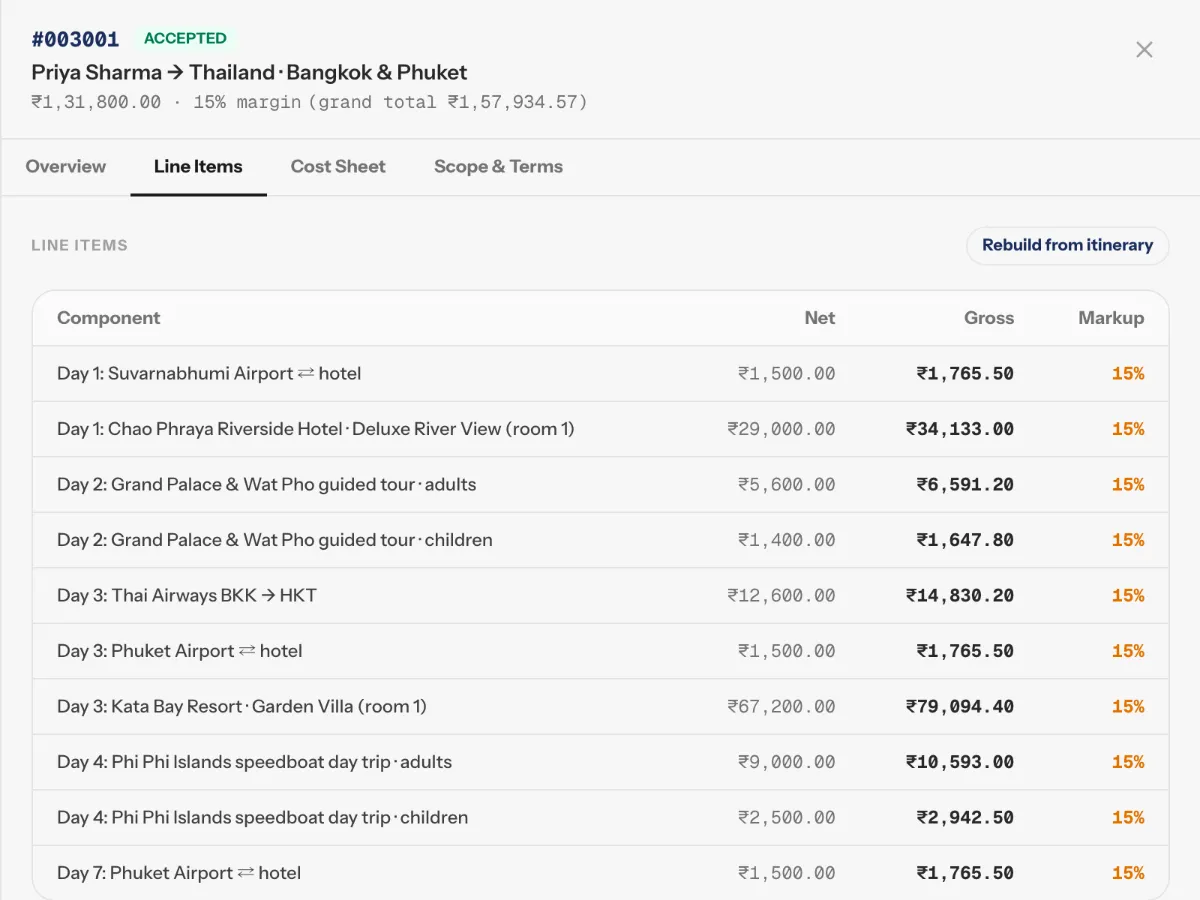Screen dimensions: 1200x900
Task: Click gross value ₹79,094.40
Action: (960, 707)
